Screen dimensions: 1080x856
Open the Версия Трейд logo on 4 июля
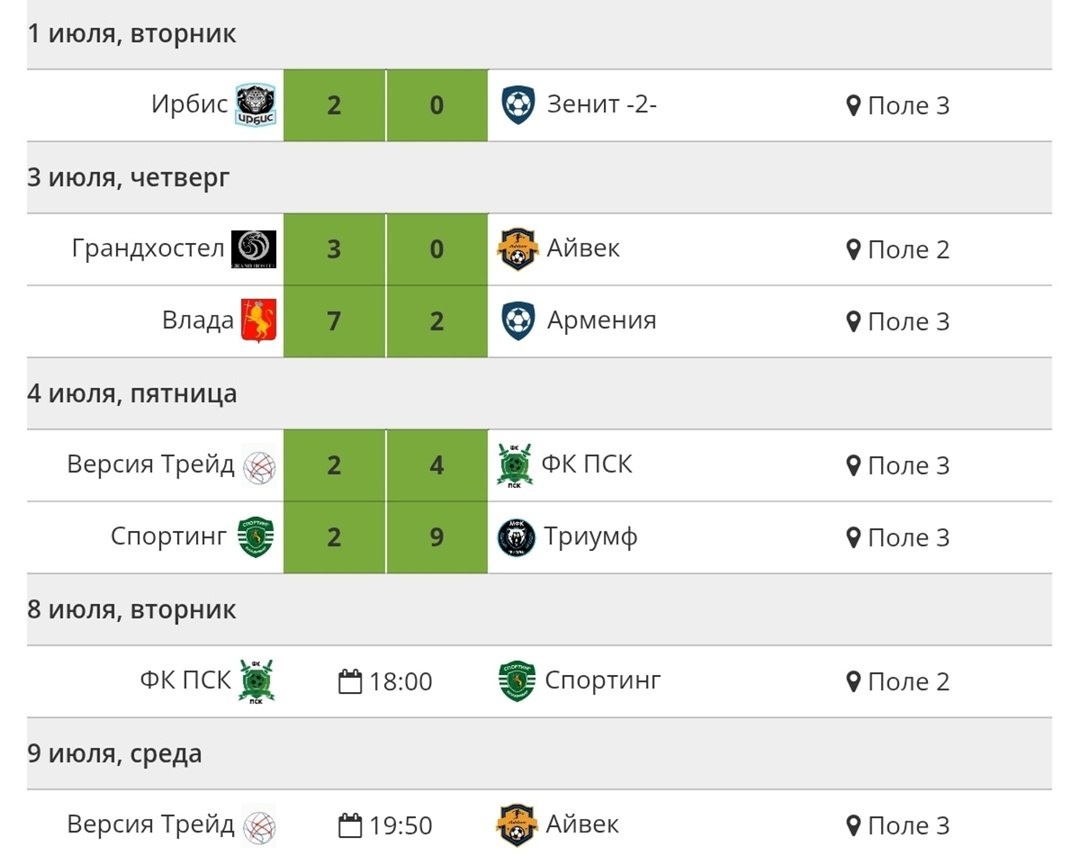click(260, 467)
